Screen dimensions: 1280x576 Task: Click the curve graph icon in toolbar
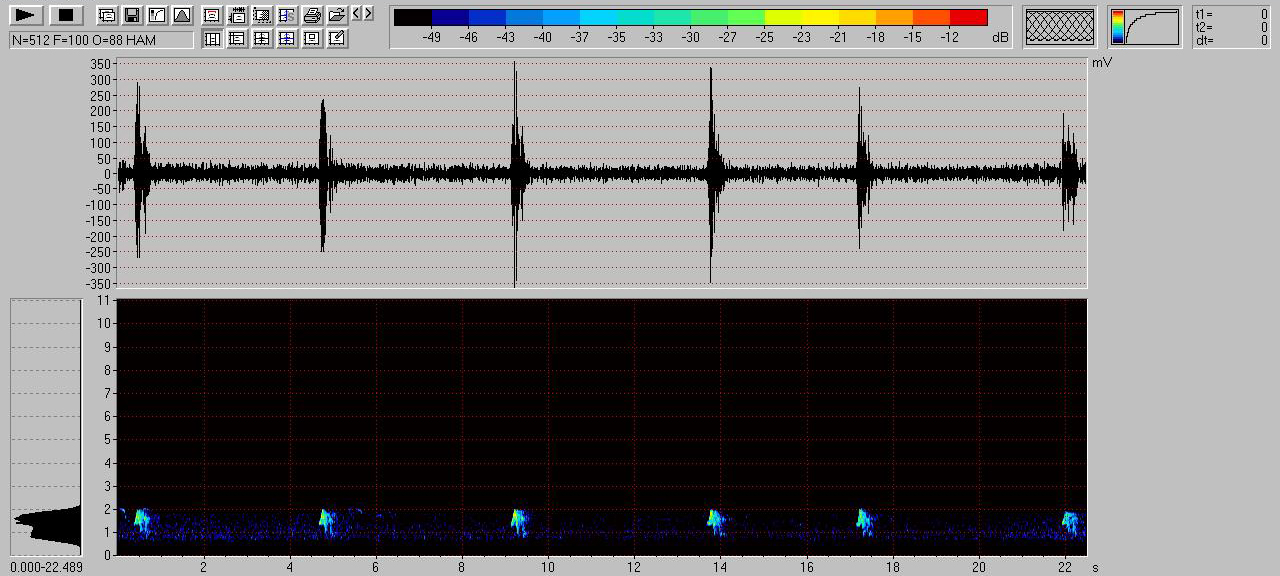click(x=157, y=15)
